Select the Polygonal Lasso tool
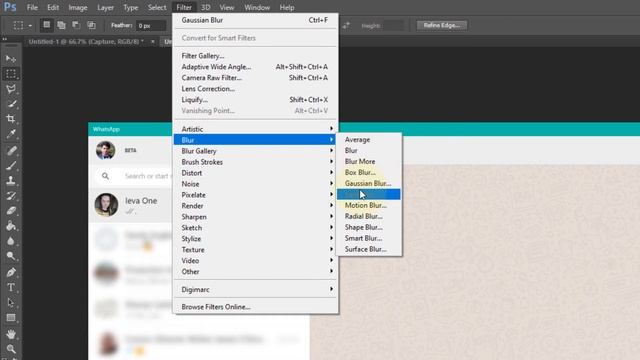The image size is (640, 360). tap(11, 89)
